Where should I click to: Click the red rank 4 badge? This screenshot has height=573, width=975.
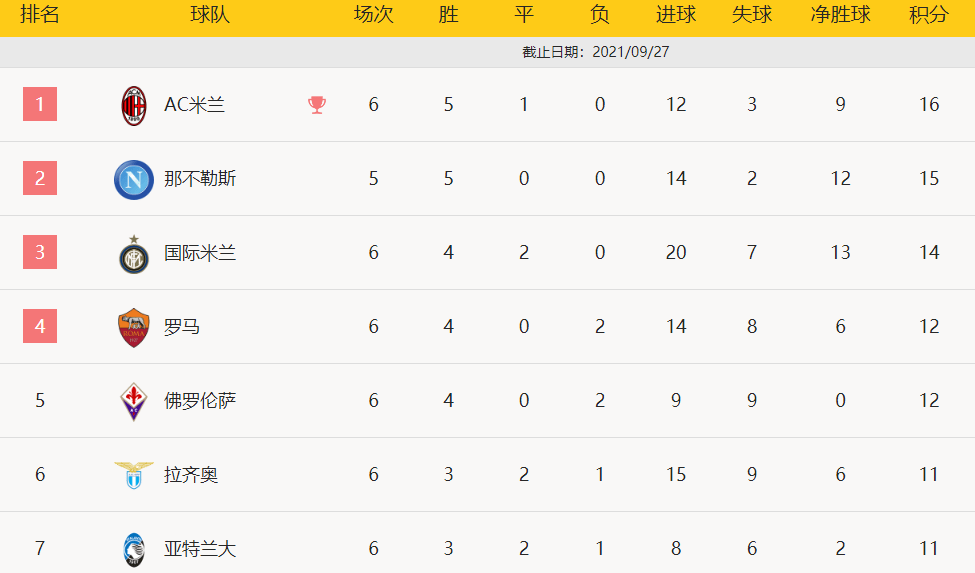click(40, 326)
